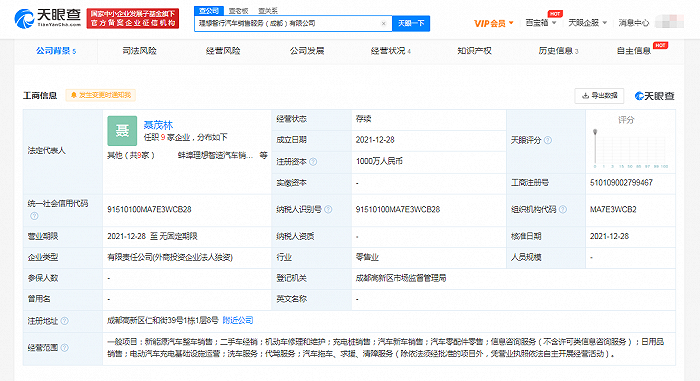Click the HOT badge above 百宝箱
This screenshot has width=700, height=381.
coord(555,14)
